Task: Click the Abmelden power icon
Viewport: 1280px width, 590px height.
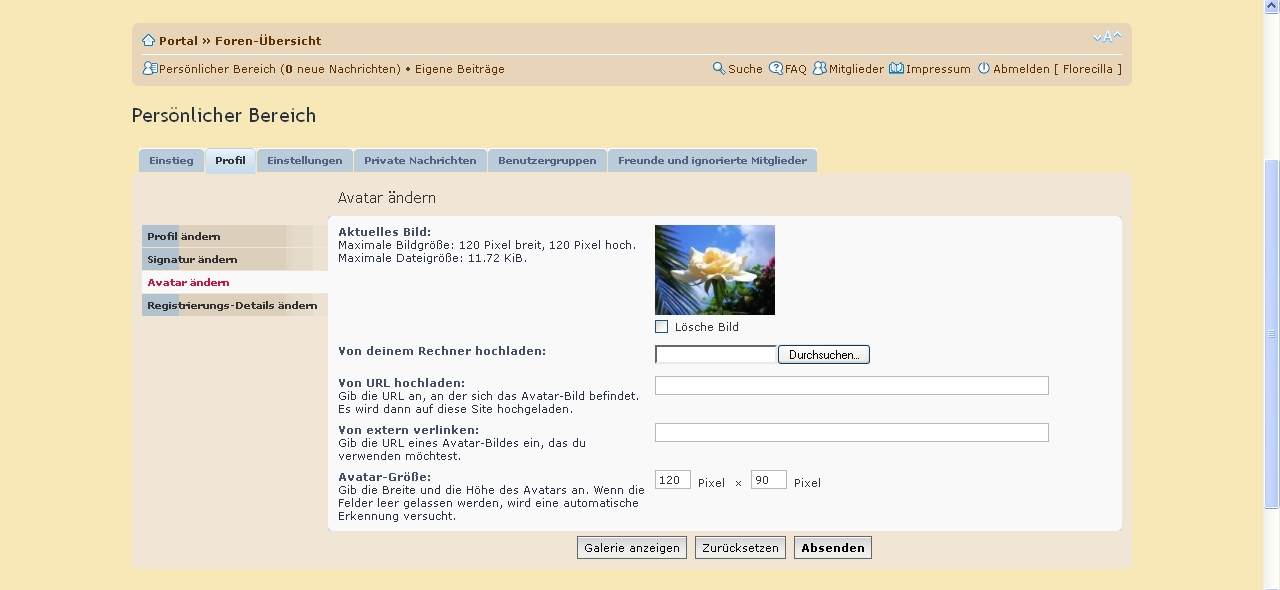Action: point(984,69)
